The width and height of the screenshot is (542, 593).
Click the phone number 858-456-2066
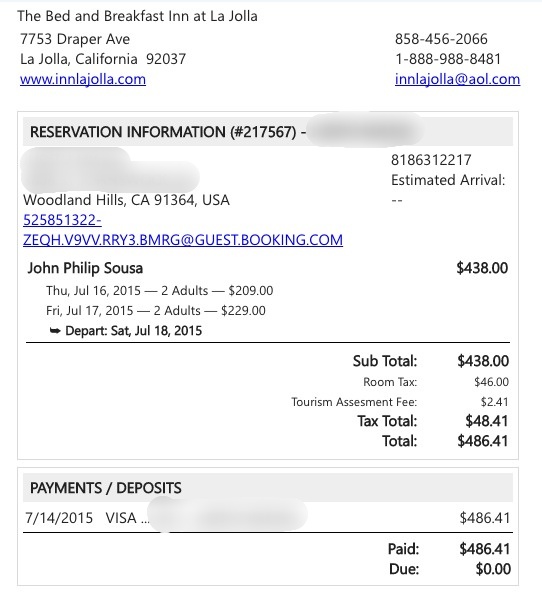pos(441,39)
